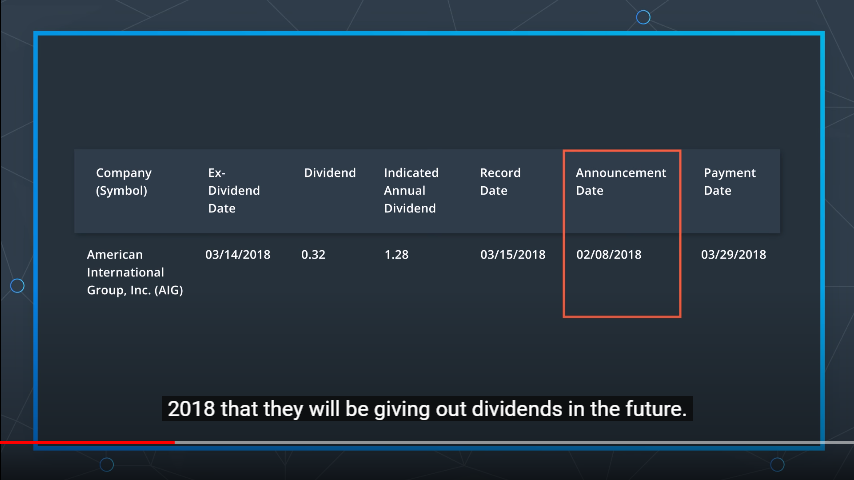The height and width of the screenshot is (480, 854).
Task: Click the red played portion of progress bar
Action: (x=87, y=442)
